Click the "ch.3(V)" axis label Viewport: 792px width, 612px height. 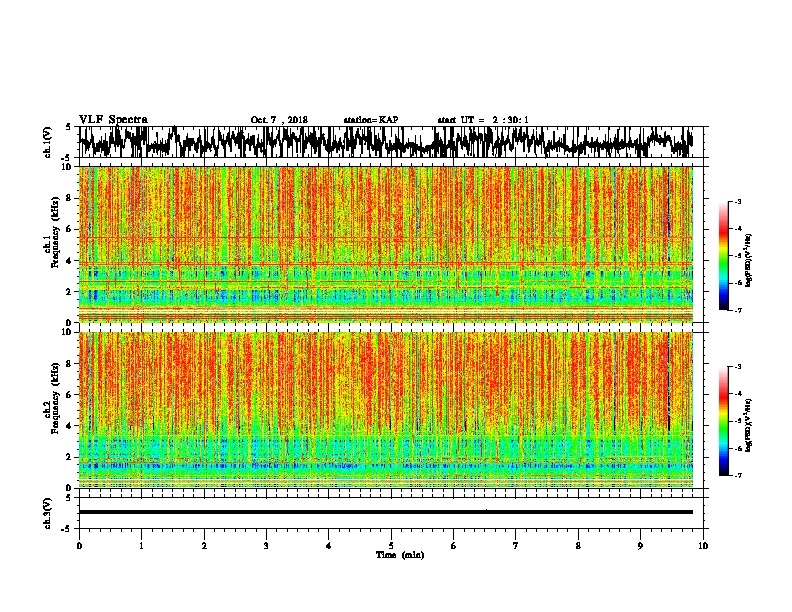point(48,513)
